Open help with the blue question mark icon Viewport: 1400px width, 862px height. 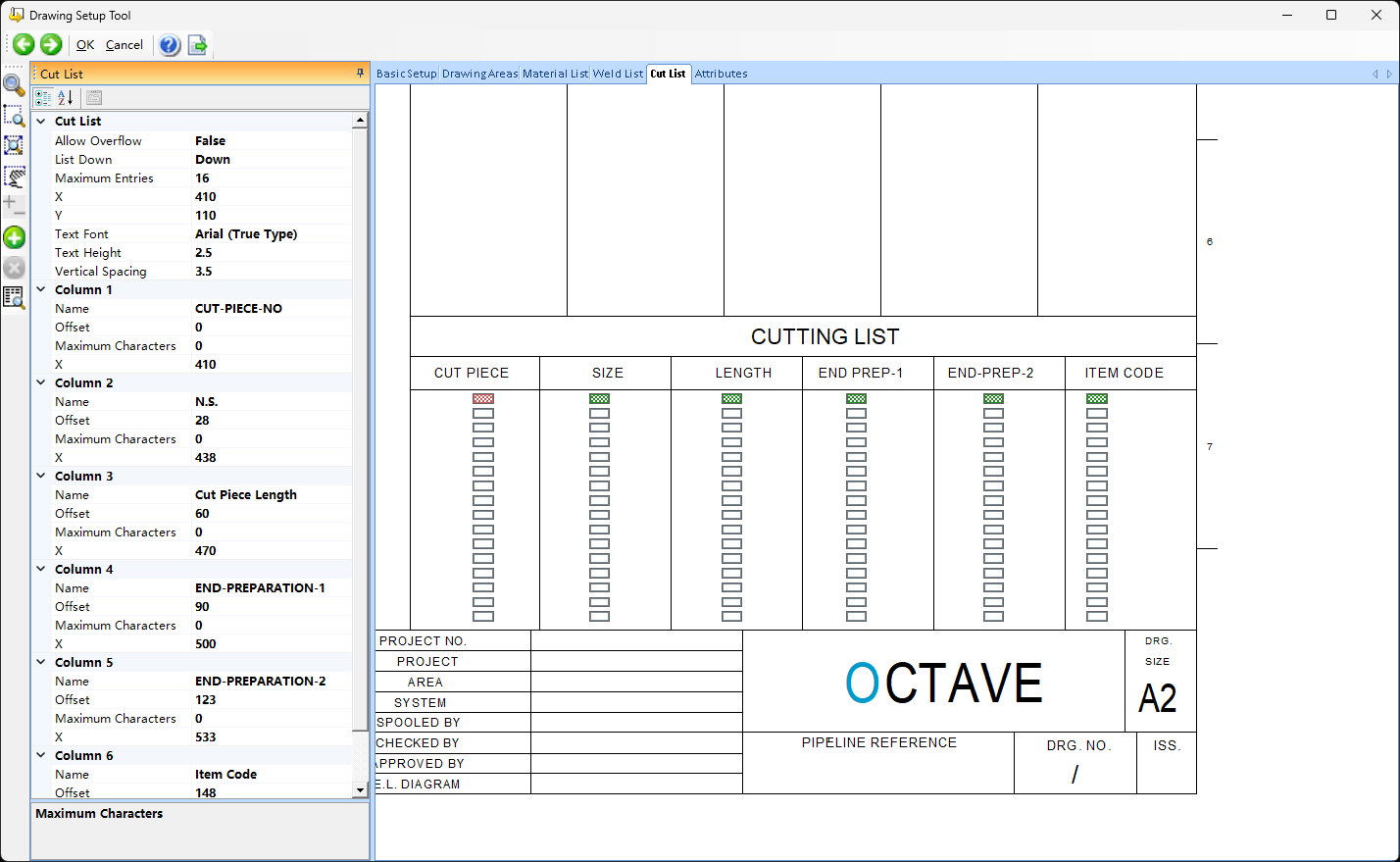[170, 45]
